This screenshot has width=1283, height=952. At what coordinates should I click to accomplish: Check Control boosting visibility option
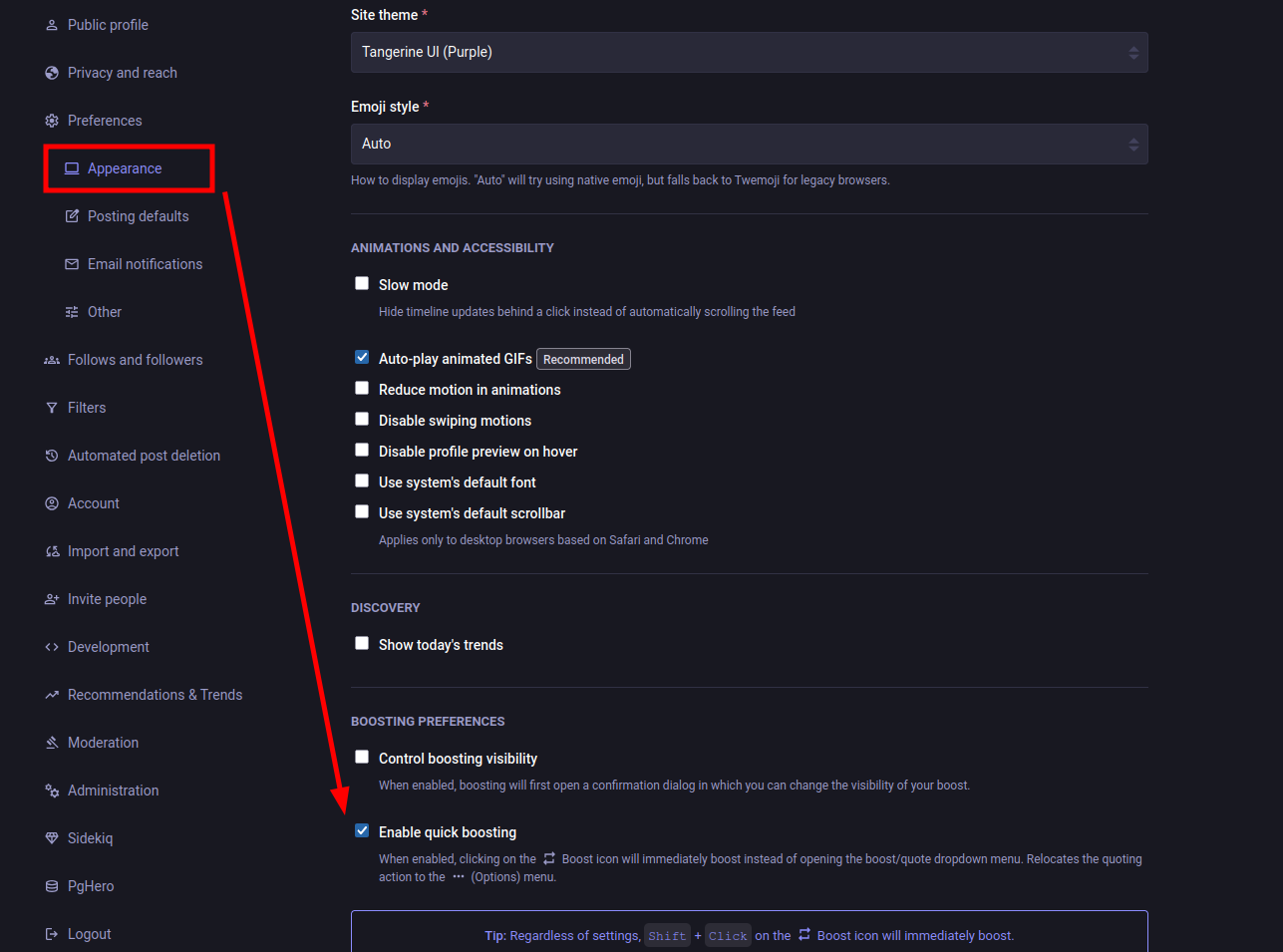click(x=362, y=758)
